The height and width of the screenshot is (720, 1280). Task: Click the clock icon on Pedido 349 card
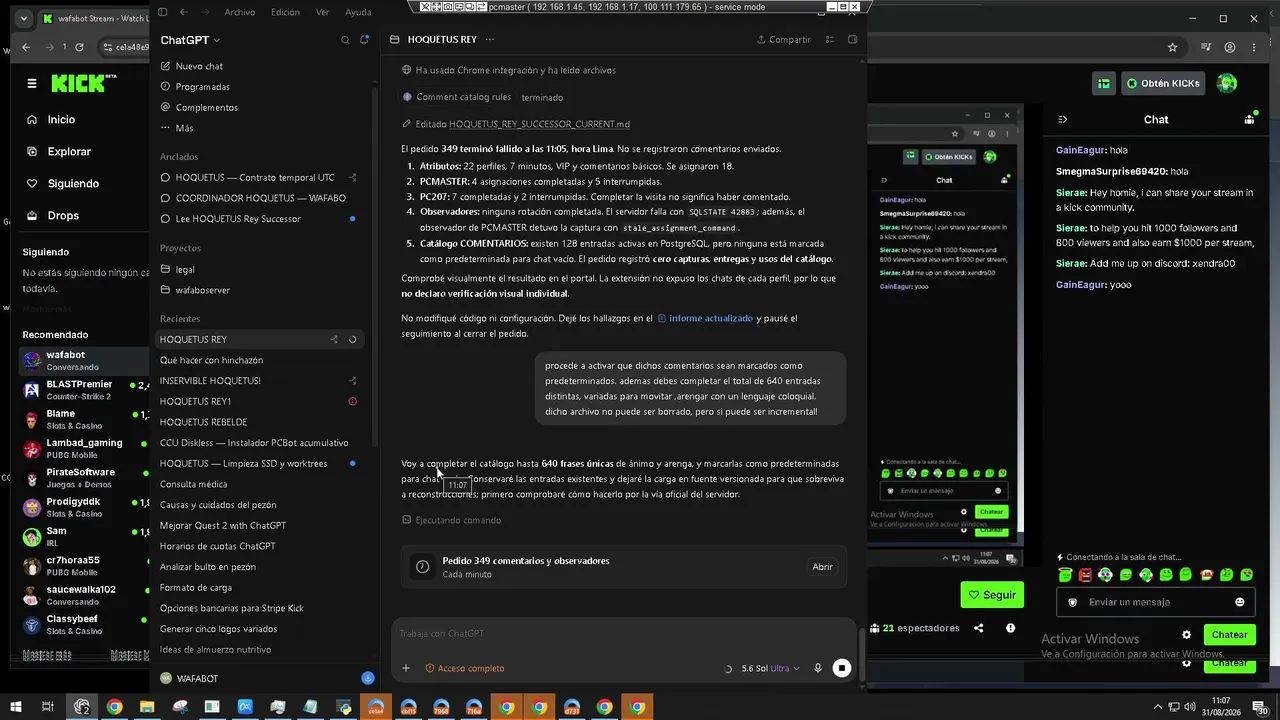click(422, 567)
